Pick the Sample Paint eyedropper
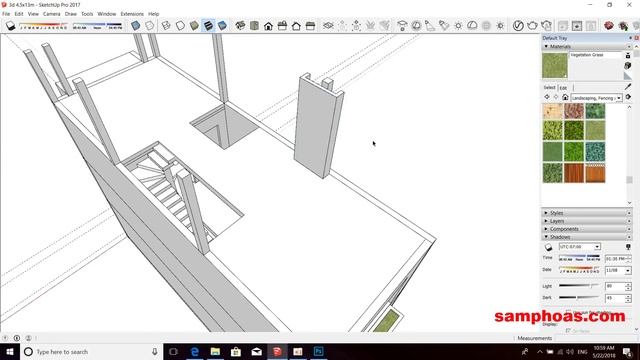 [x=628, y=87]
